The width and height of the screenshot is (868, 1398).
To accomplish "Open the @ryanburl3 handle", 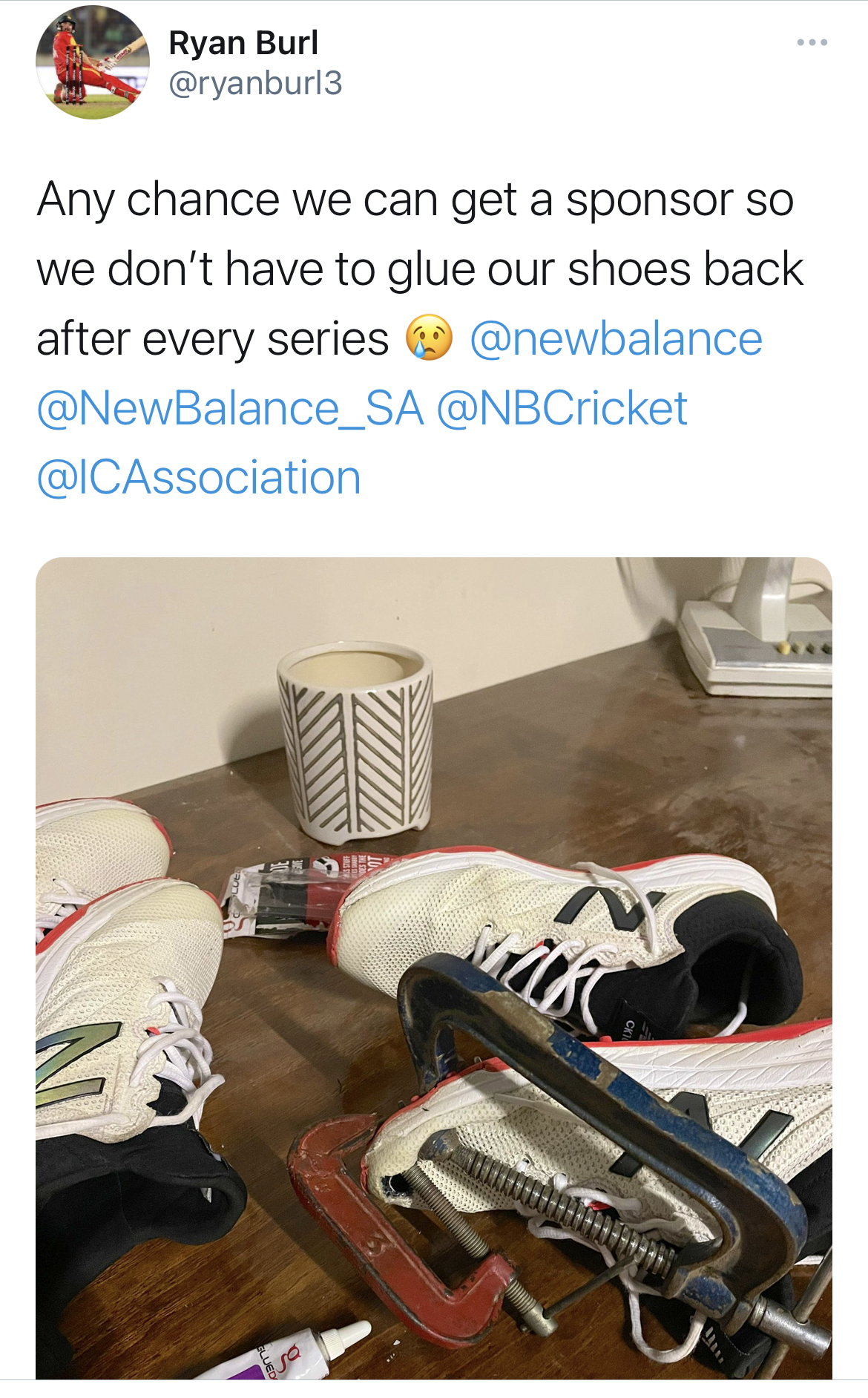I will 255,82.
